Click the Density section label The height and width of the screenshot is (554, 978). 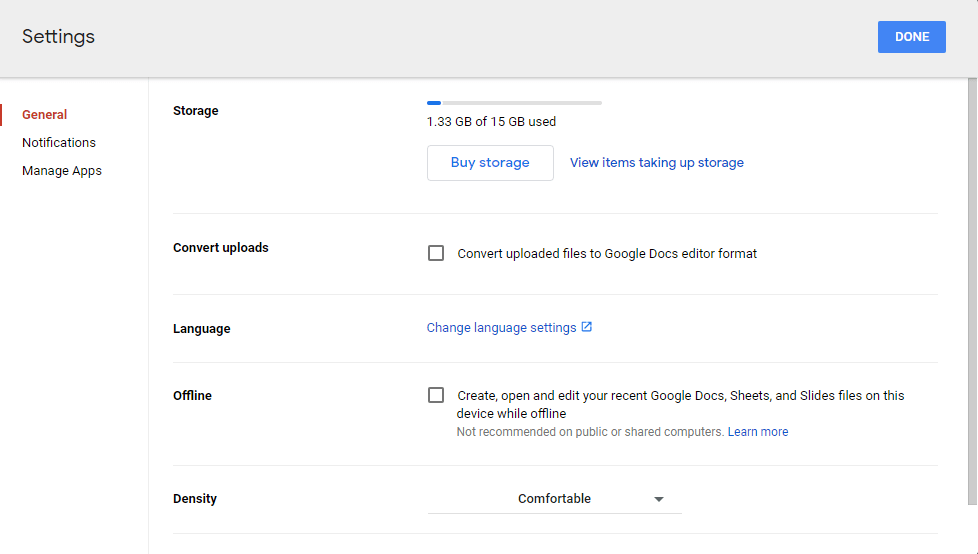click(x=195, y=499)
